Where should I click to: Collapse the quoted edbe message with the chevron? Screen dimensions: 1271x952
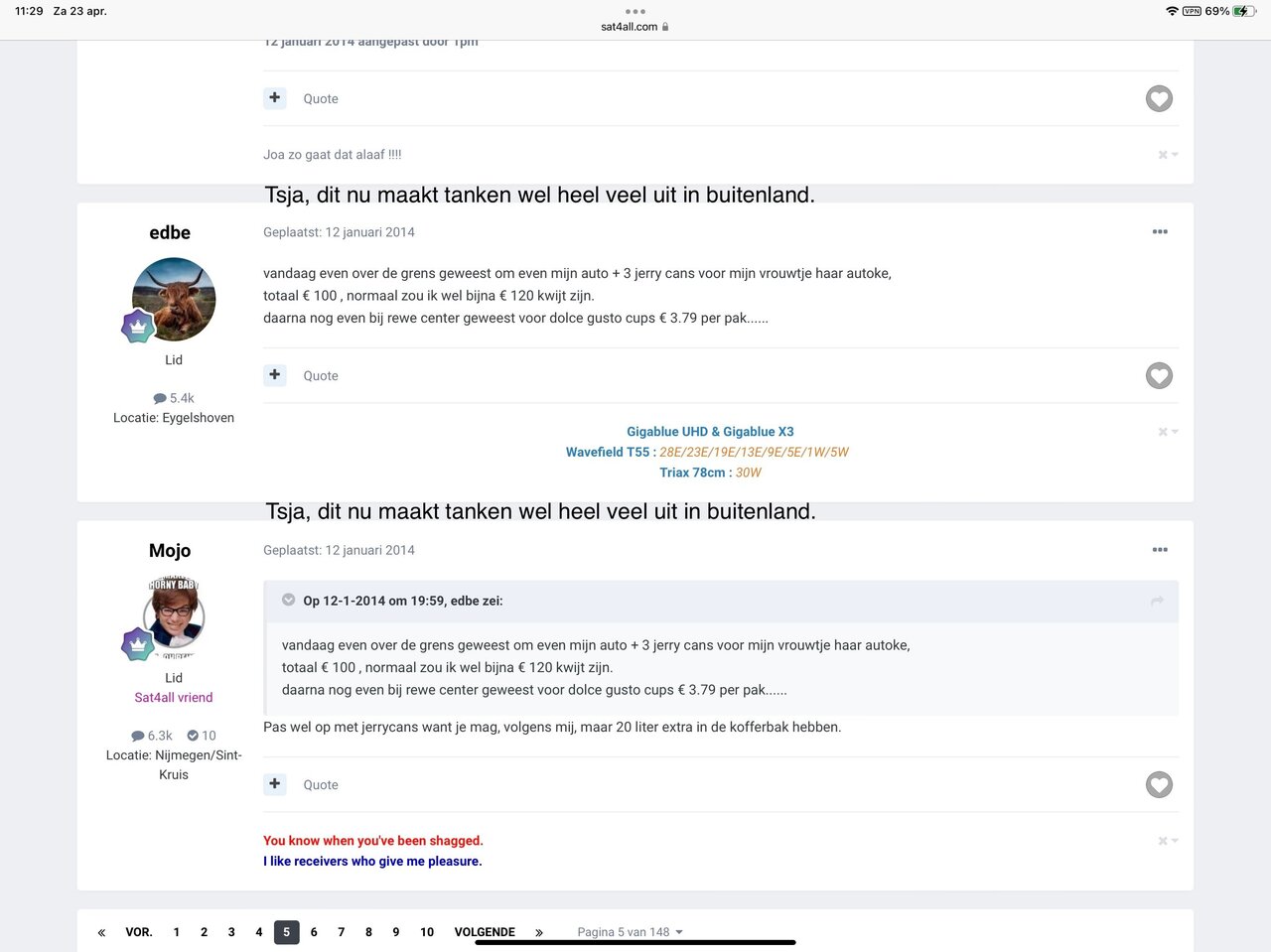point(289,601)
